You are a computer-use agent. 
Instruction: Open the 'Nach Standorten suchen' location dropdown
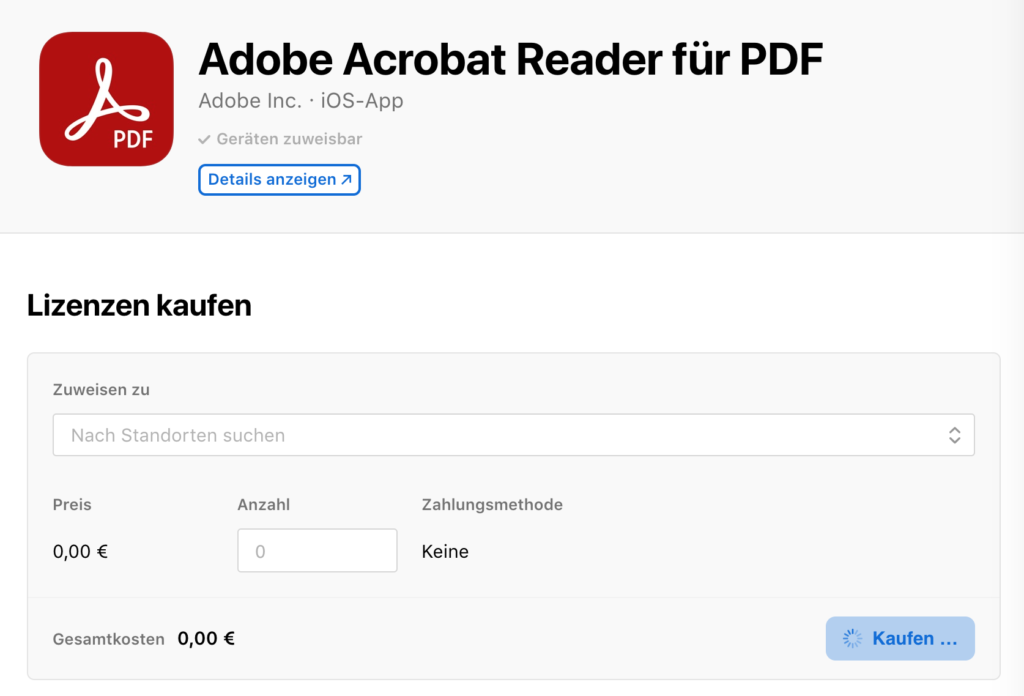coord(513,435)
